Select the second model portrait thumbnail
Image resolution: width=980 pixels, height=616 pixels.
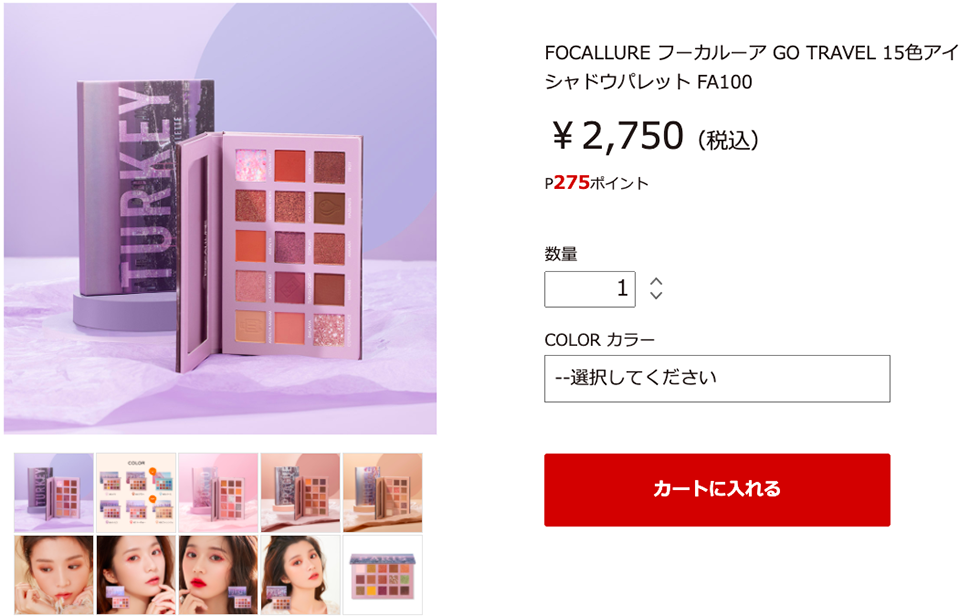click(x=136, y=575)
